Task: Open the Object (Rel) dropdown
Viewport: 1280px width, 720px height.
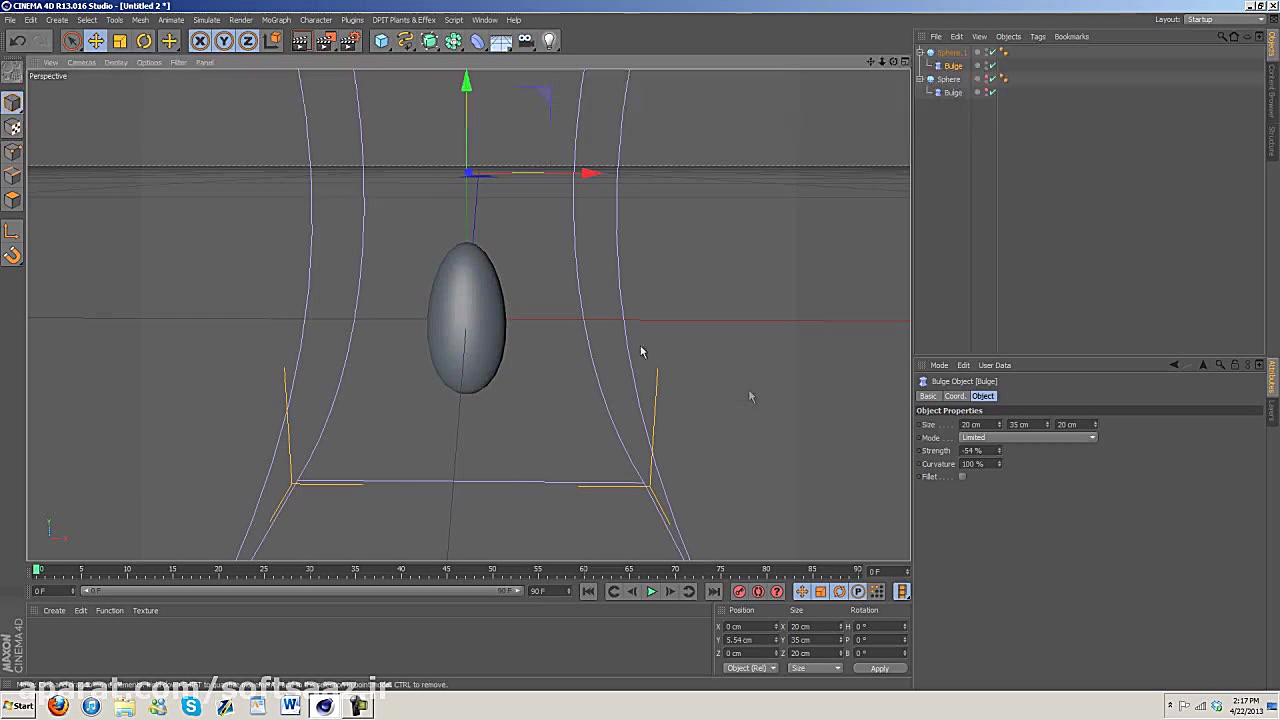Action: pyautogui.click(x=750, y=668)
